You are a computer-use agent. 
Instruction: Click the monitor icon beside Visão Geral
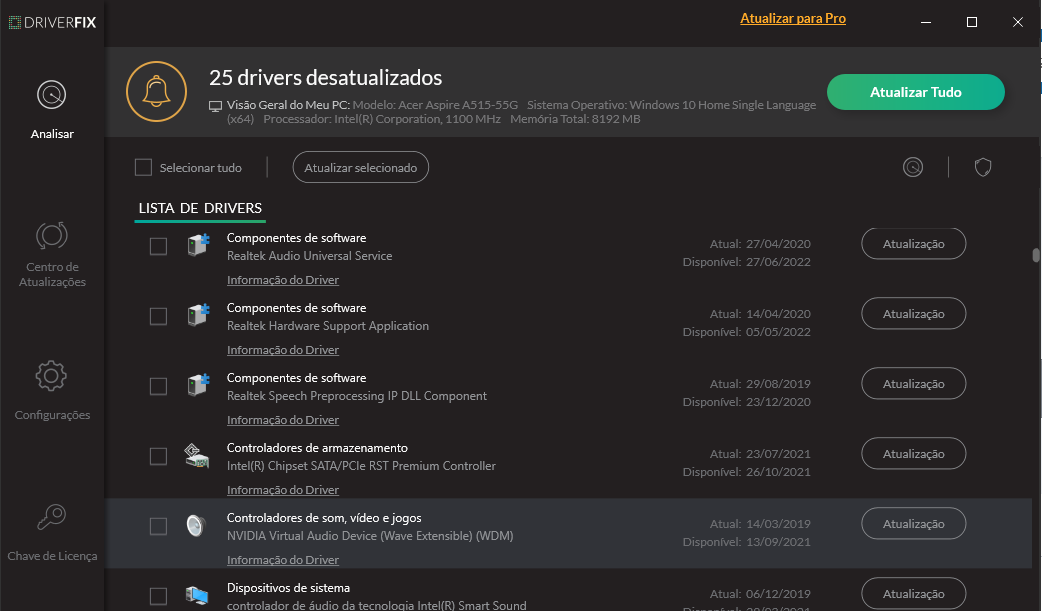click(215, 106)
